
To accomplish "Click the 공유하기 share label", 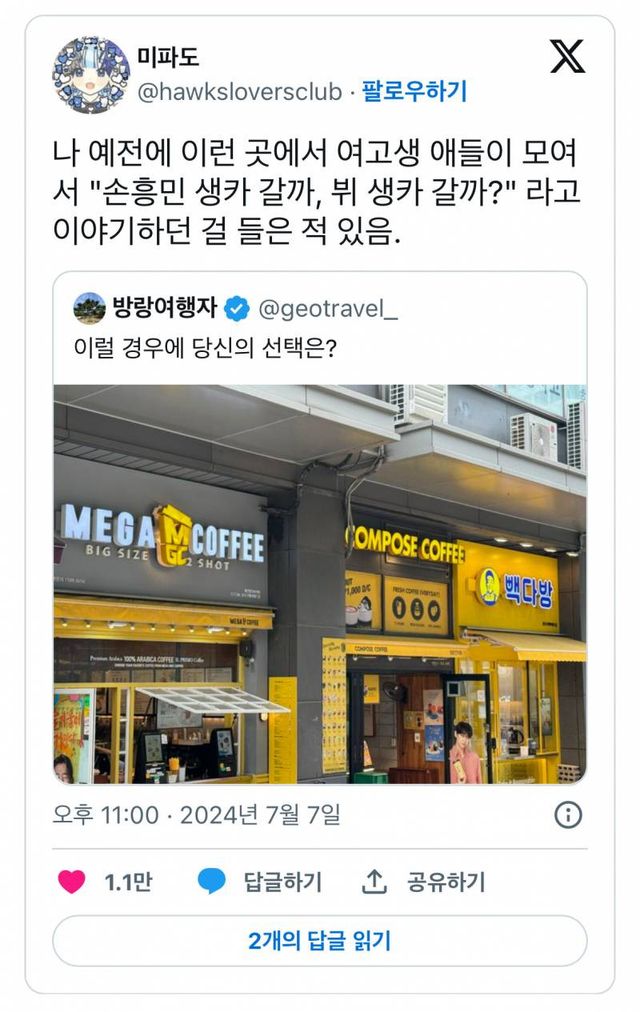I will 446,882.
